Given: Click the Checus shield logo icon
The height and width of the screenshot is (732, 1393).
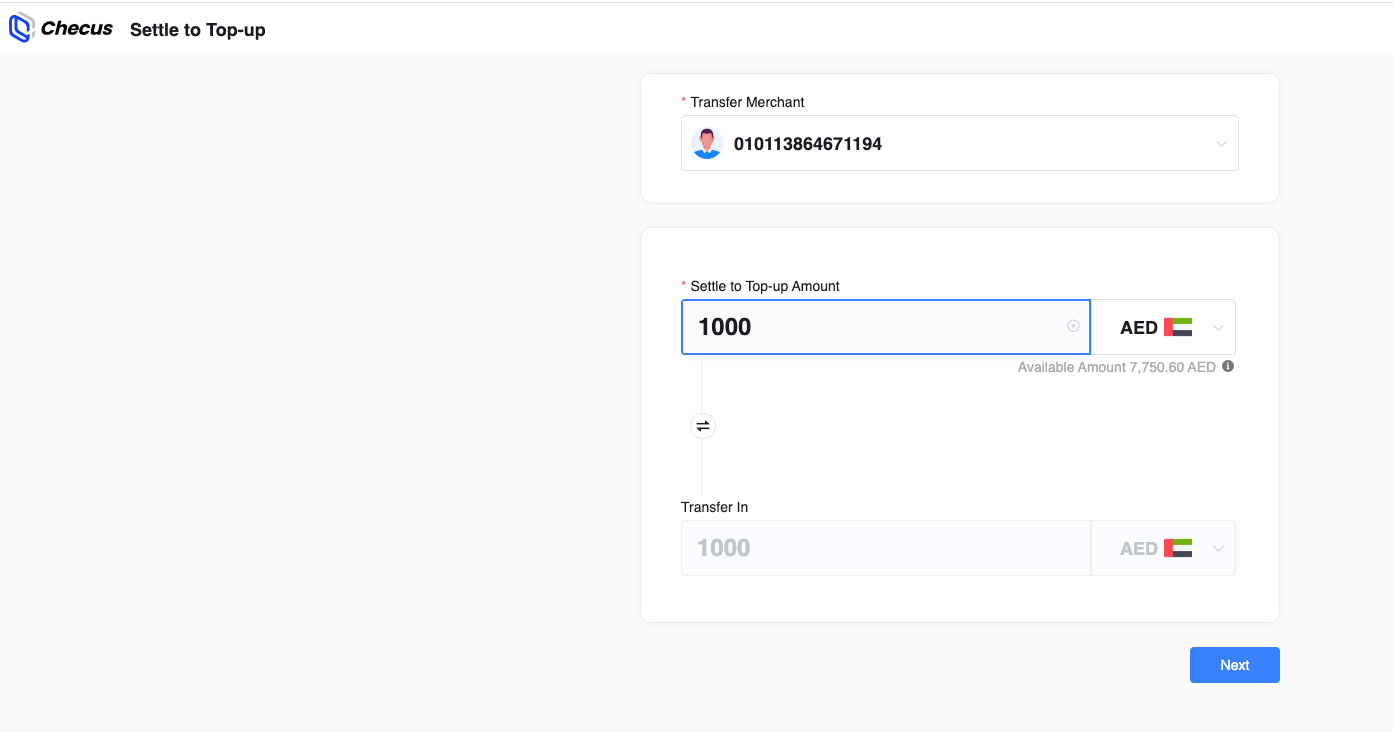Looking at the screenshot, I should tap(21, 29).
